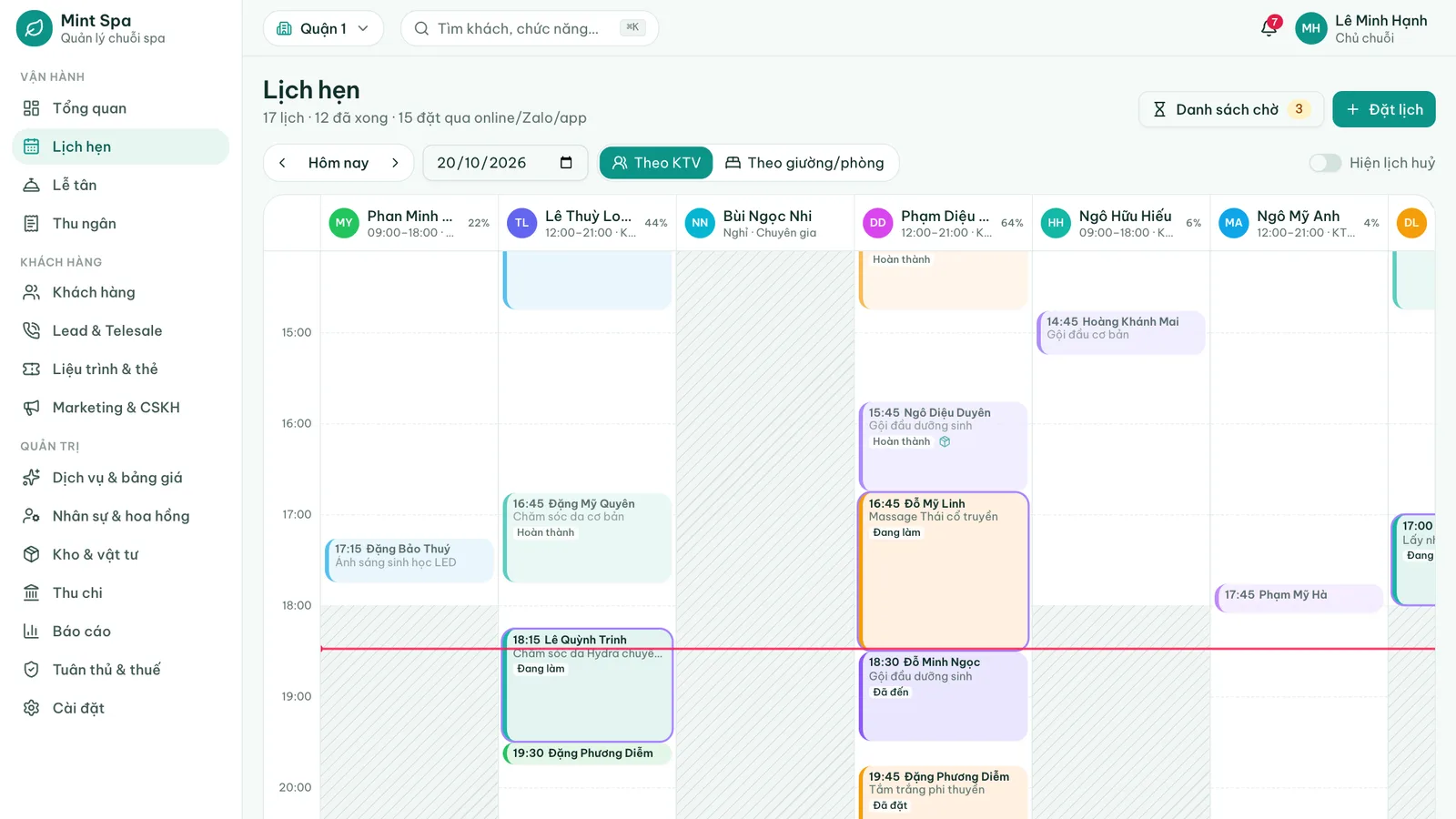Open Danh sách chờ waiting list

[x=1231, y=109]
